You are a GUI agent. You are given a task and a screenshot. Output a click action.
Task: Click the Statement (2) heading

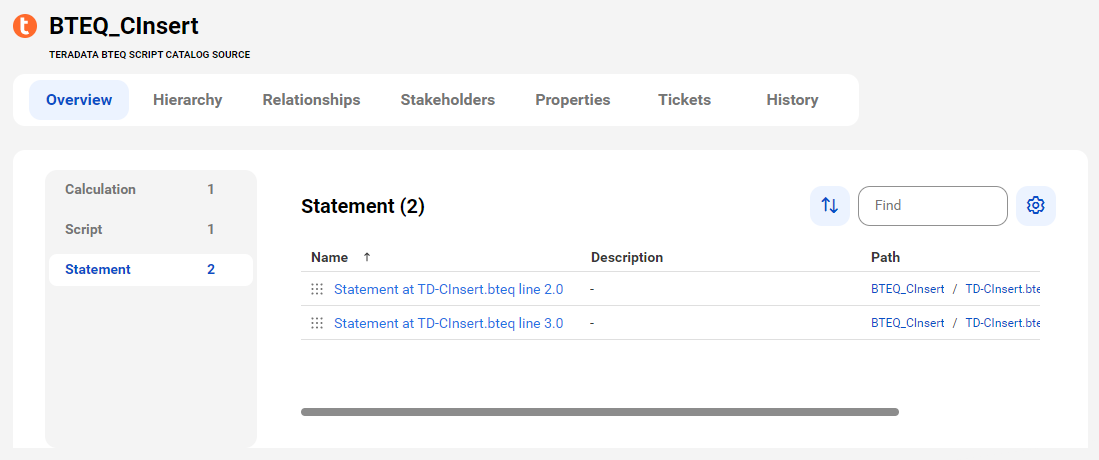click(x=363, y=206)
